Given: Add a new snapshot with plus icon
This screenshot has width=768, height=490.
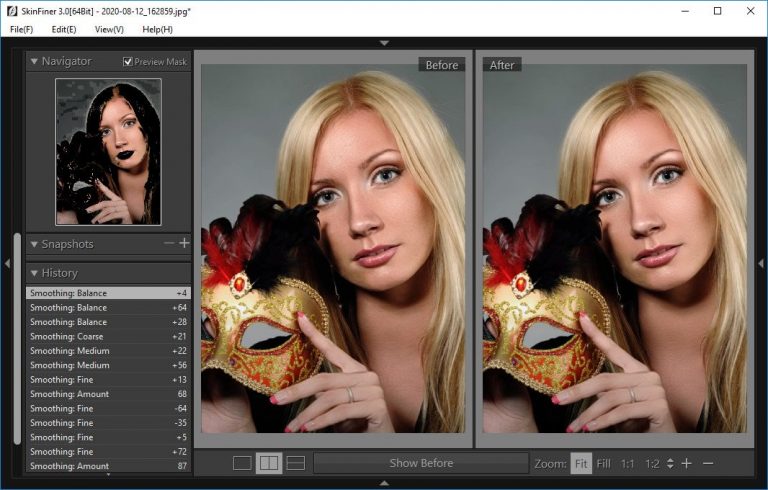Looking at the screenshot, I should tap(184, 243).
